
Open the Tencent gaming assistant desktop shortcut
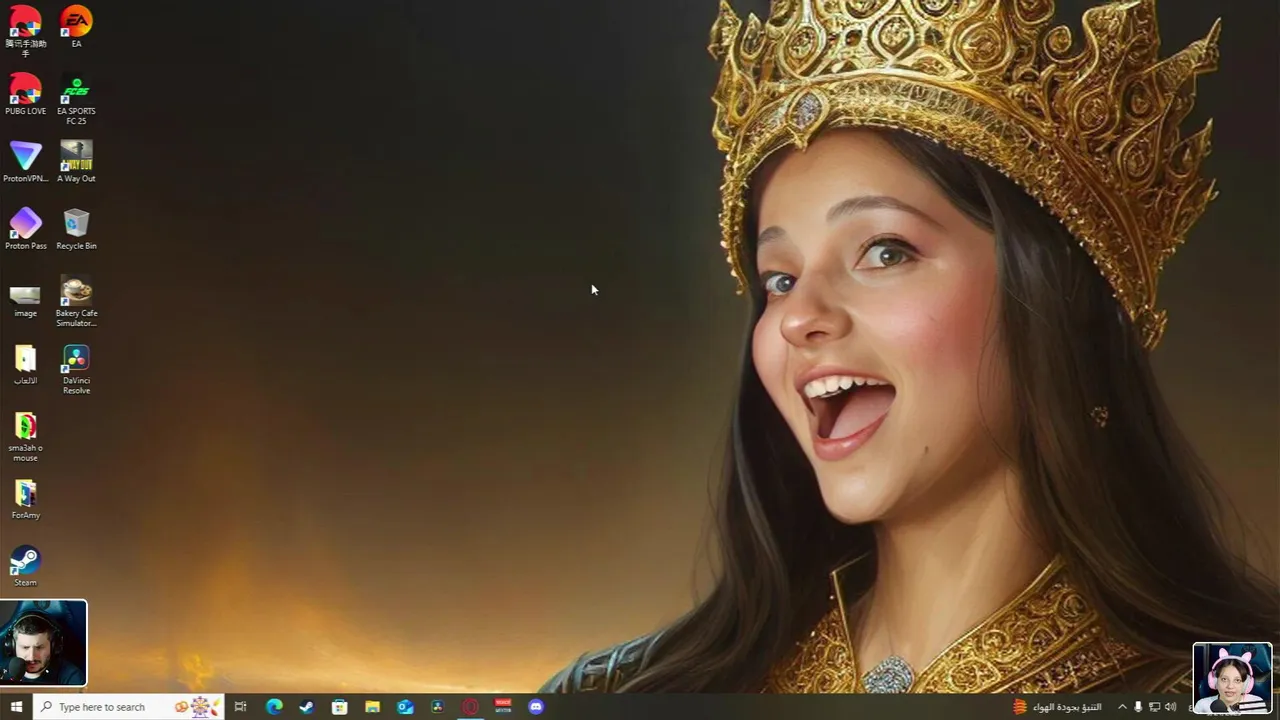pos(25,31)
